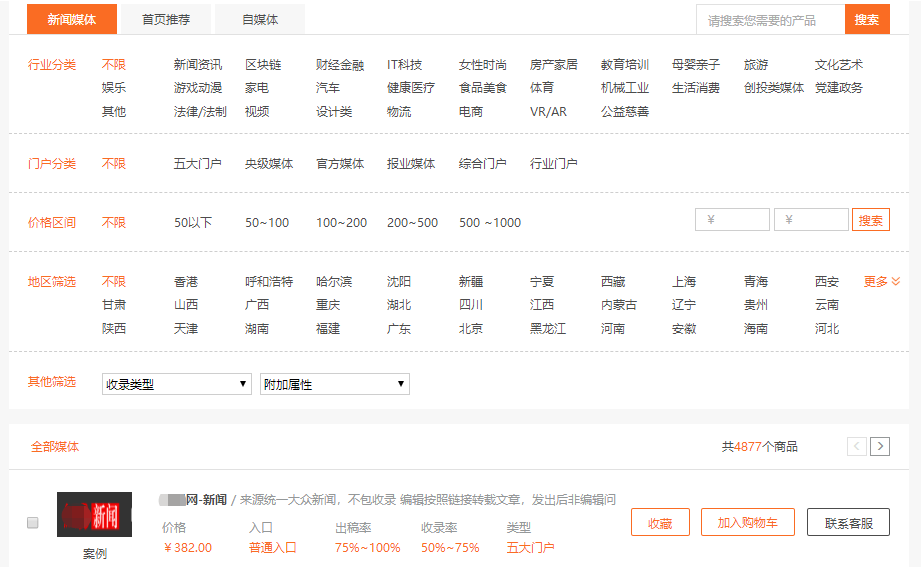Choose the 100~200 price range
Image resolution: width=921 pixels, height=567 pixels.
click(x=341, y=222)
